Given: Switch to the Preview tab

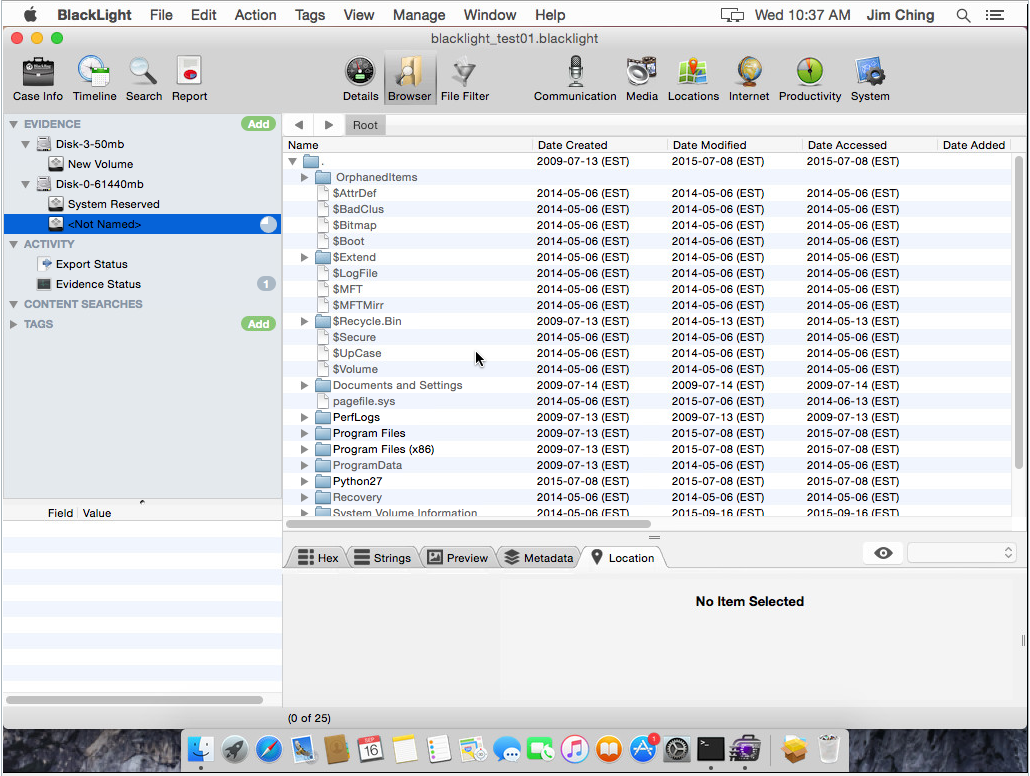Looking at the screenshot, I should pyautogui.click(x=458, y=558).
